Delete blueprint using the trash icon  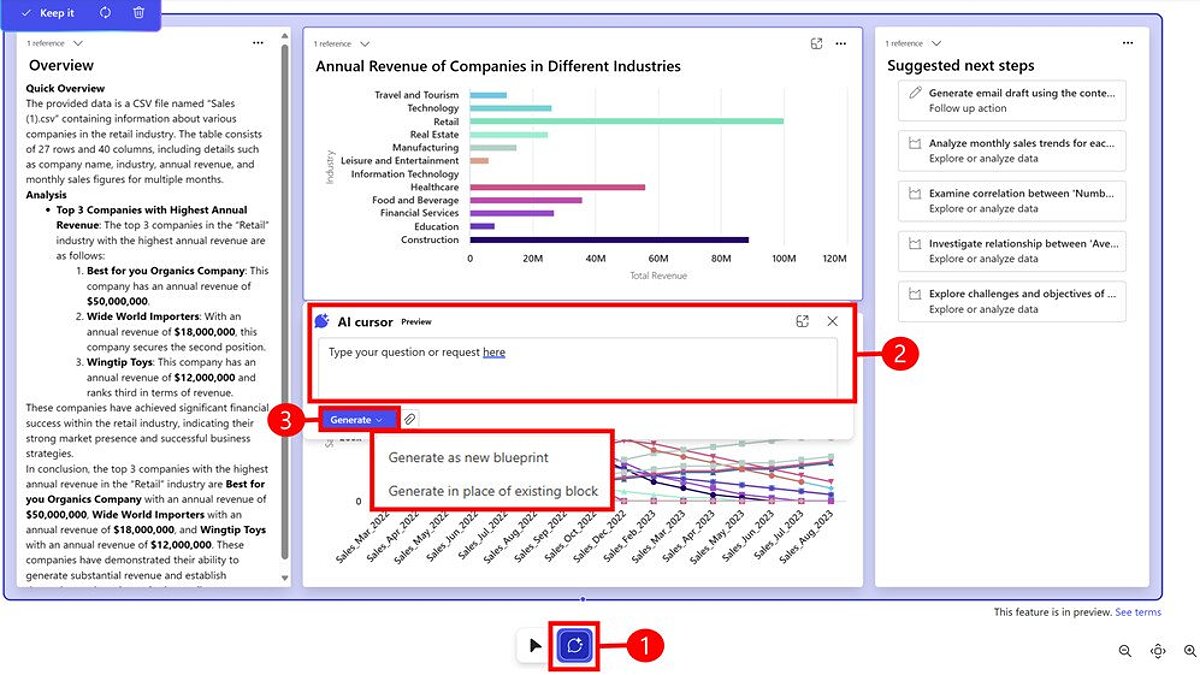(138, 13)
